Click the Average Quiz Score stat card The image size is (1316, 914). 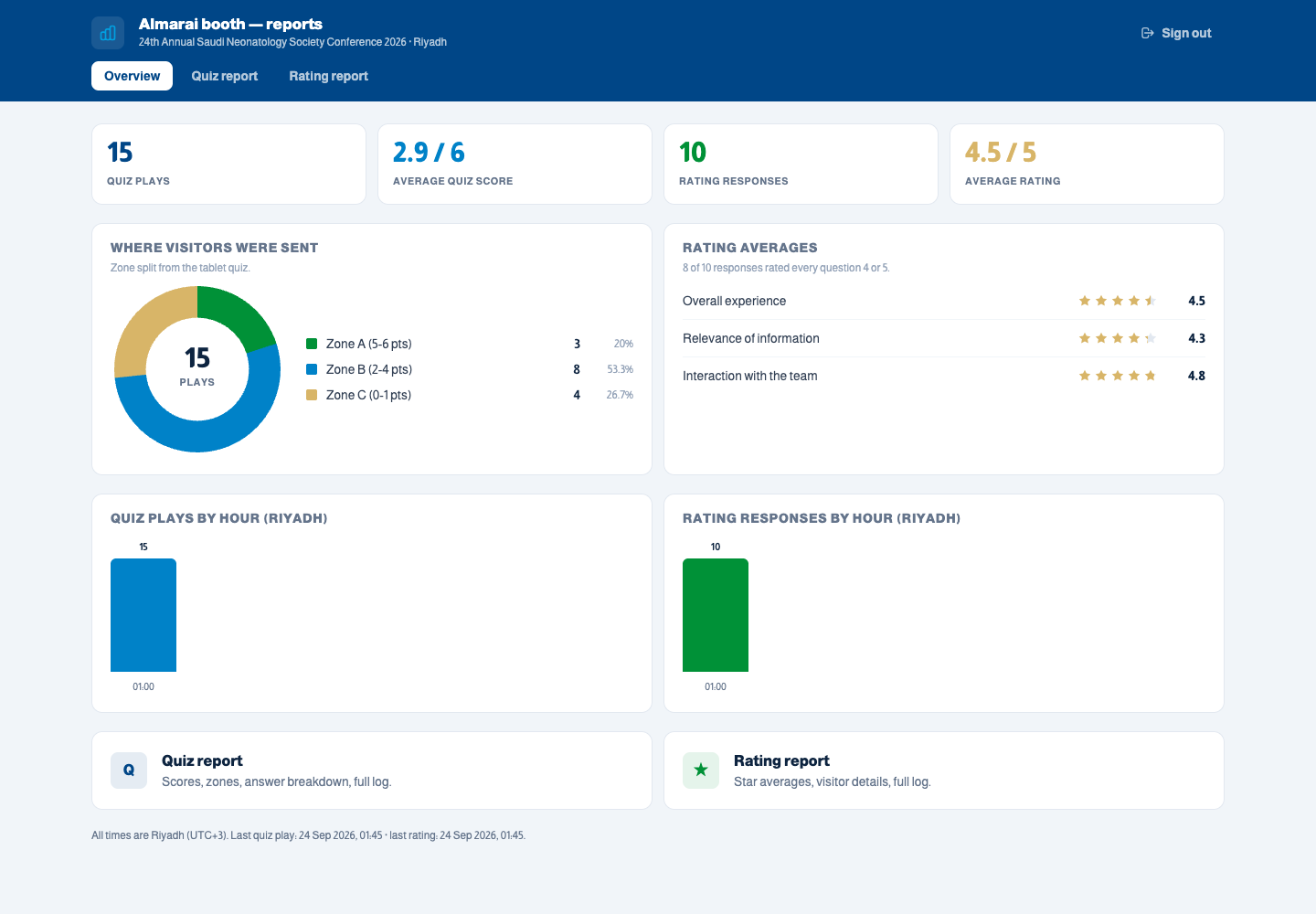click(x=515, y=165)
